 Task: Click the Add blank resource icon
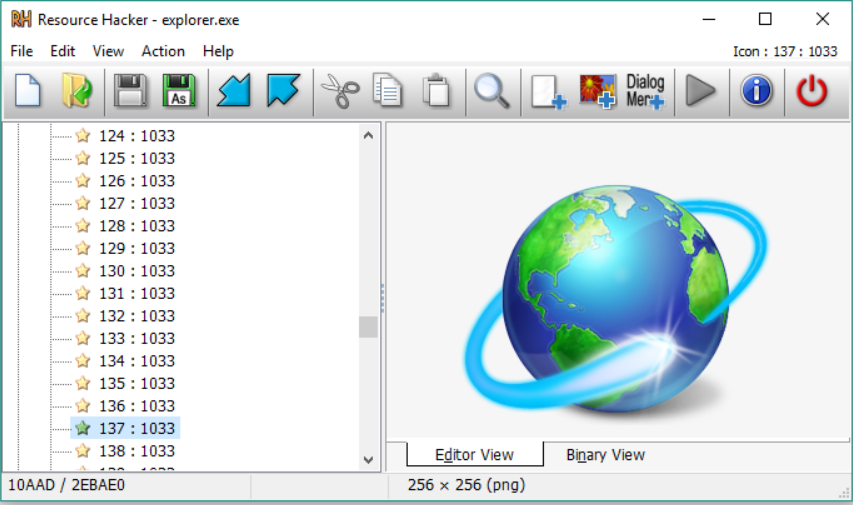click(548, 91)
